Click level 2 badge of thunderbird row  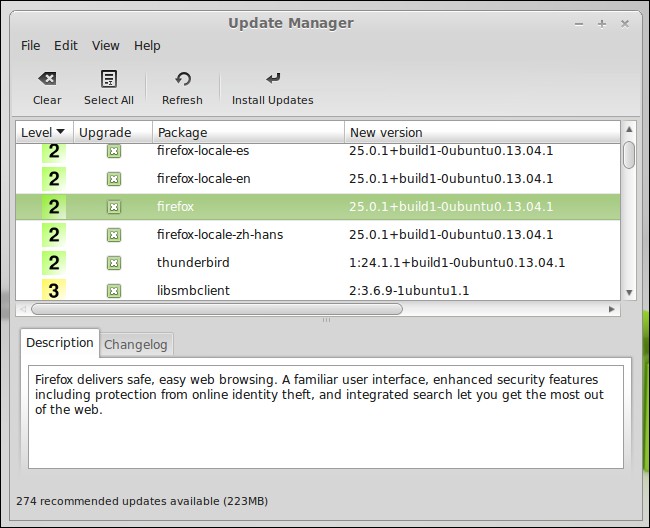click(x=54, y=263)
